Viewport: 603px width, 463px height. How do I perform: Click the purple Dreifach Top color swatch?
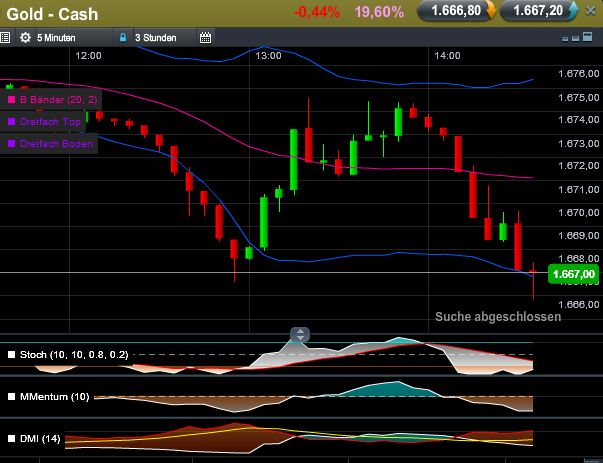12,122
